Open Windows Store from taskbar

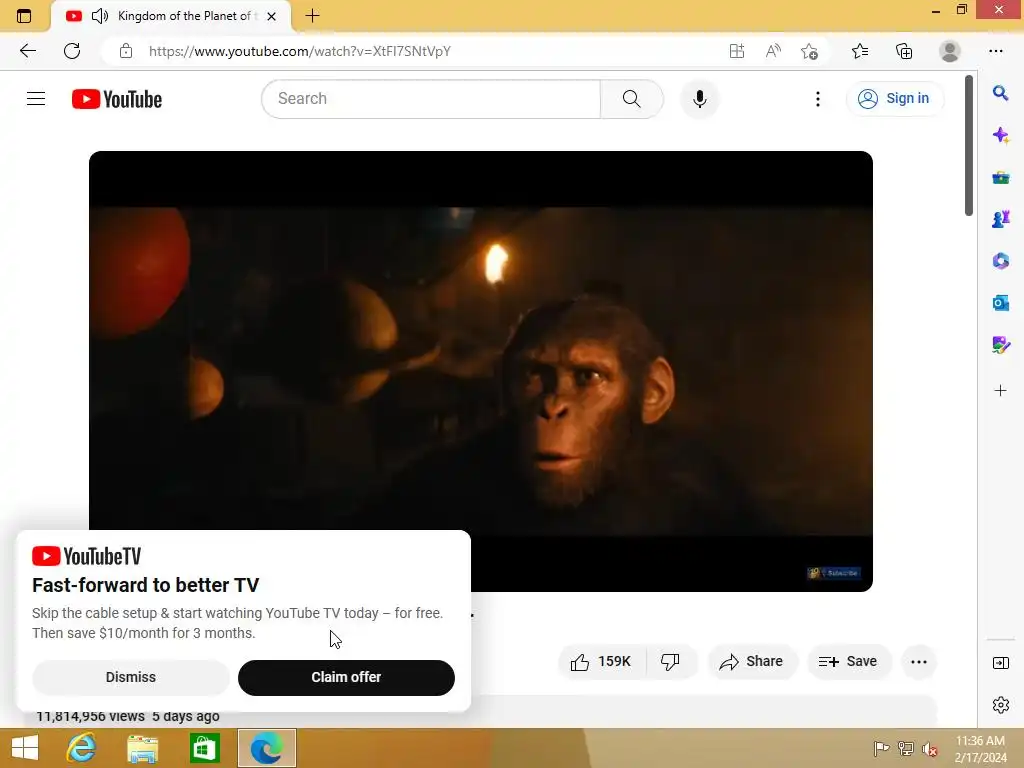pyautogui.click(x=204, y=748)
